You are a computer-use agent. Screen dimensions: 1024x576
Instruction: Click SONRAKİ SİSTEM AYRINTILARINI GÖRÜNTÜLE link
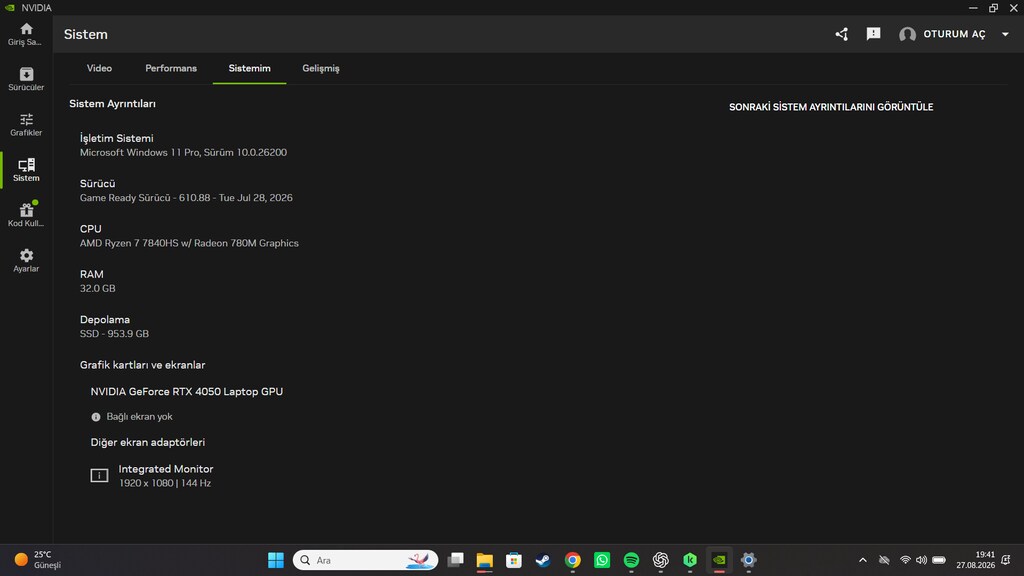pyautogui.click(x=831, y=106)
